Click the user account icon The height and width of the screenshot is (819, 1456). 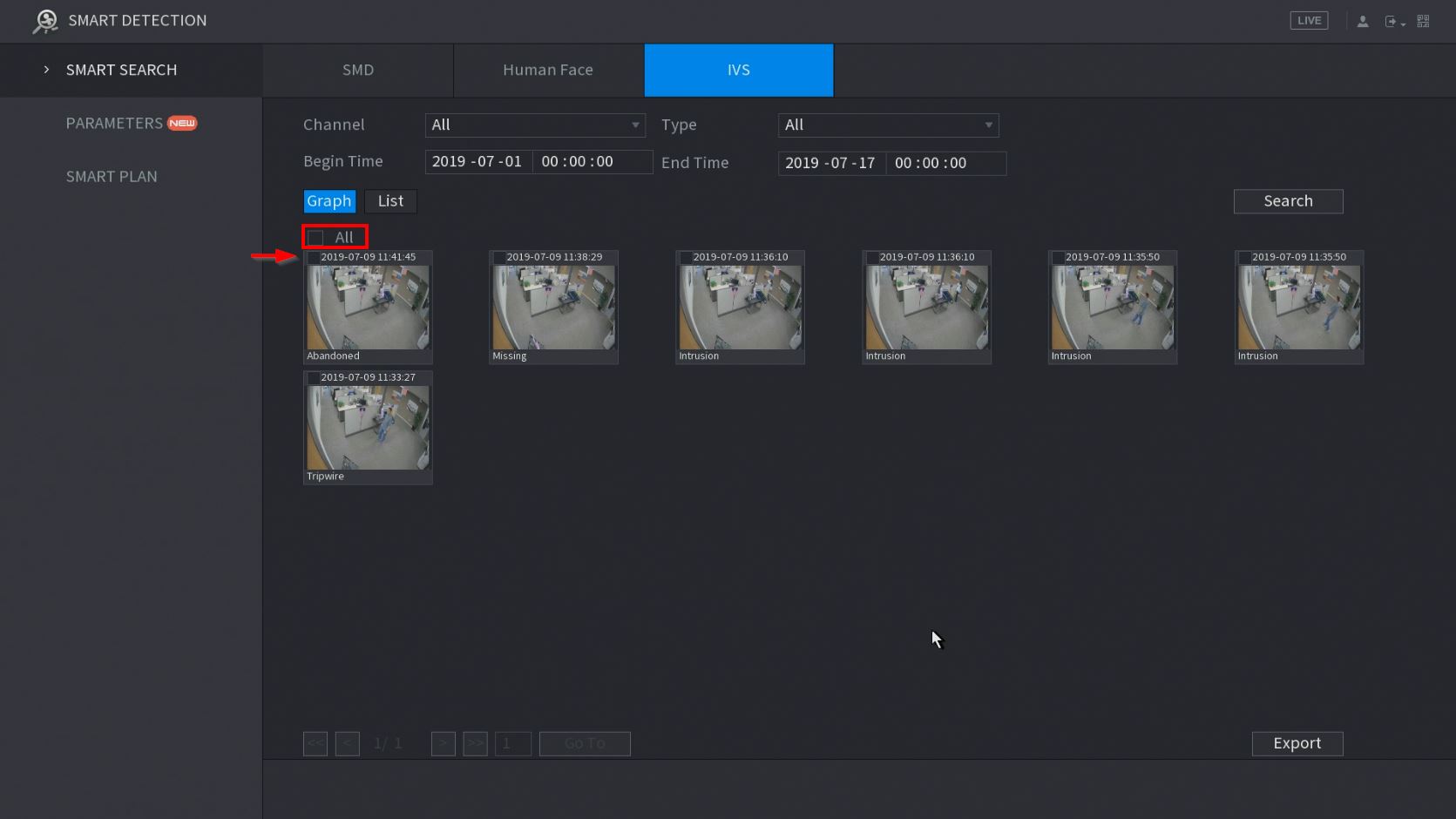point(1362,21)
